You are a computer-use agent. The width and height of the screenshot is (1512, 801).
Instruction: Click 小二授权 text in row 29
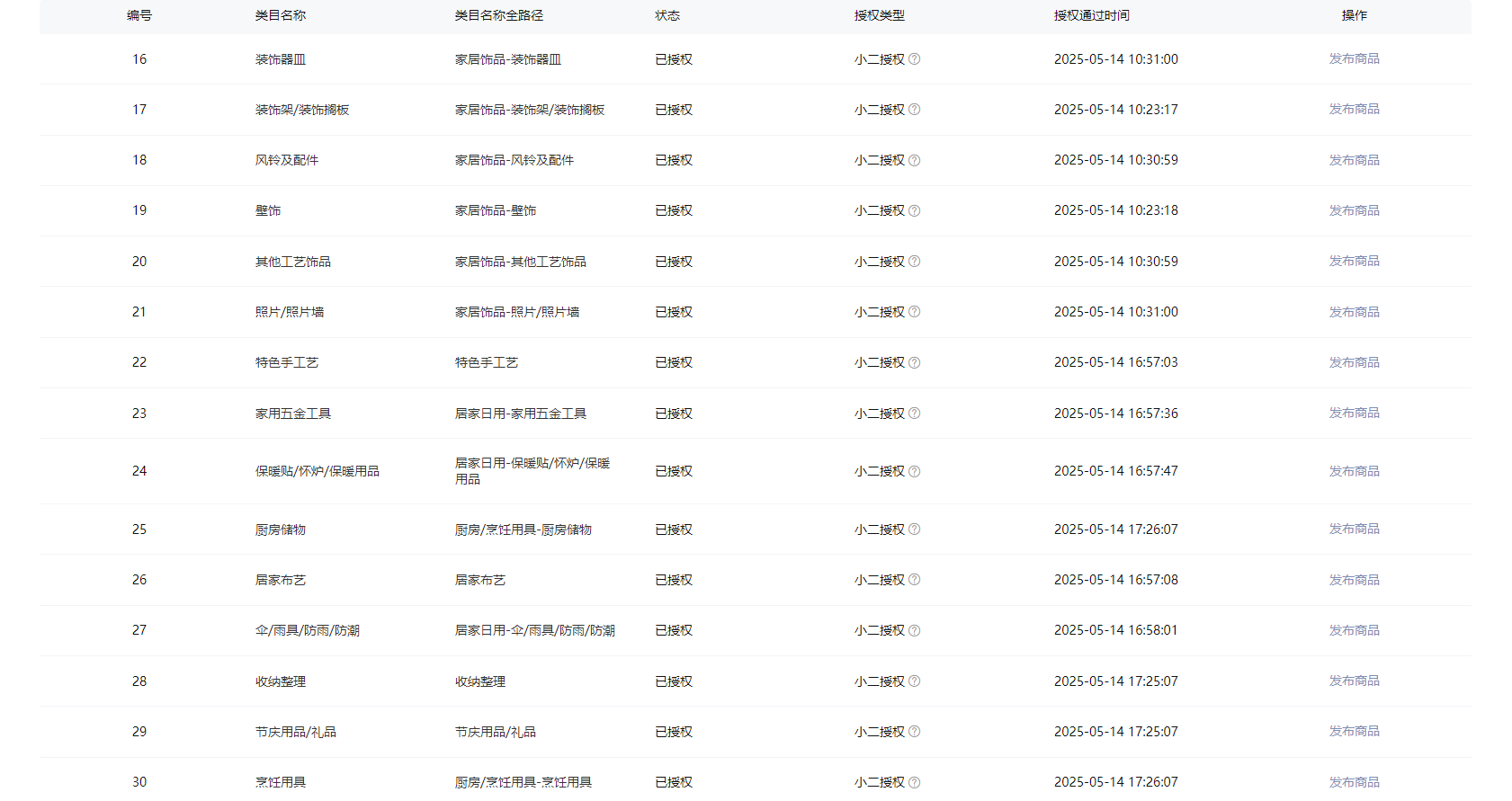point(880,732)
